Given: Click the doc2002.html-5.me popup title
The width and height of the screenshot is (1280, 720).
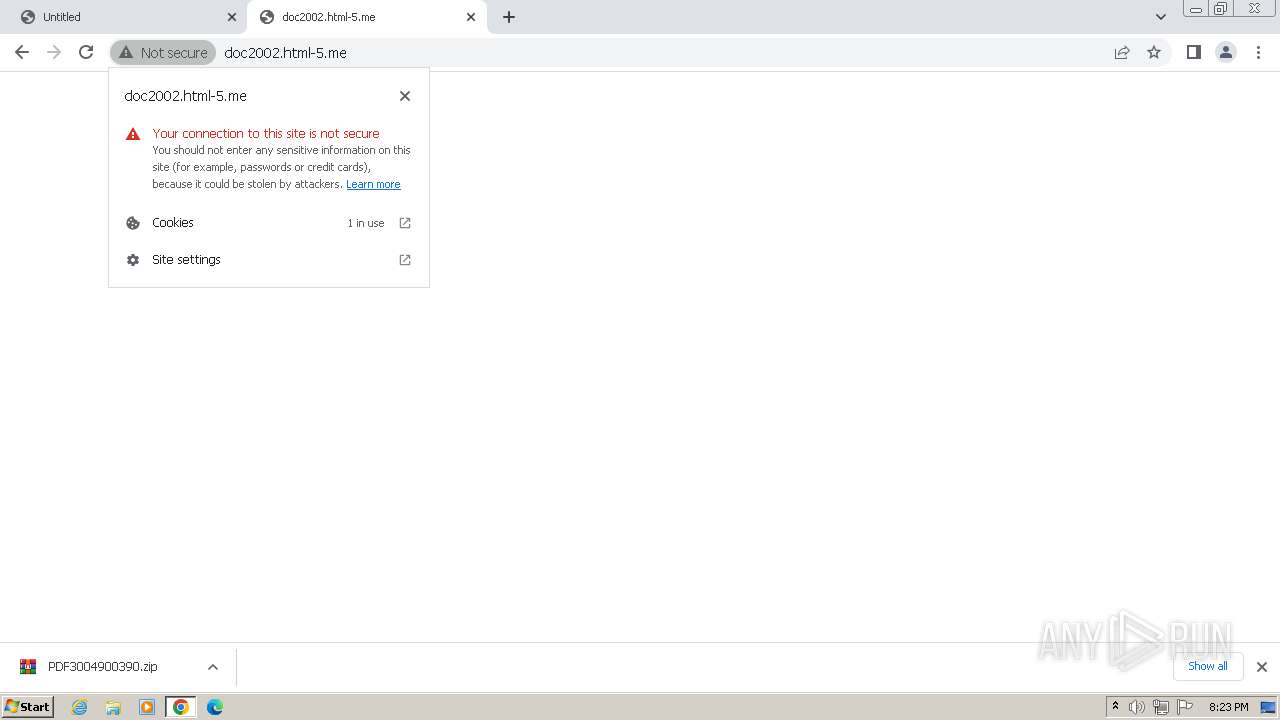Looking at the screenshot, I should (185, 96).
